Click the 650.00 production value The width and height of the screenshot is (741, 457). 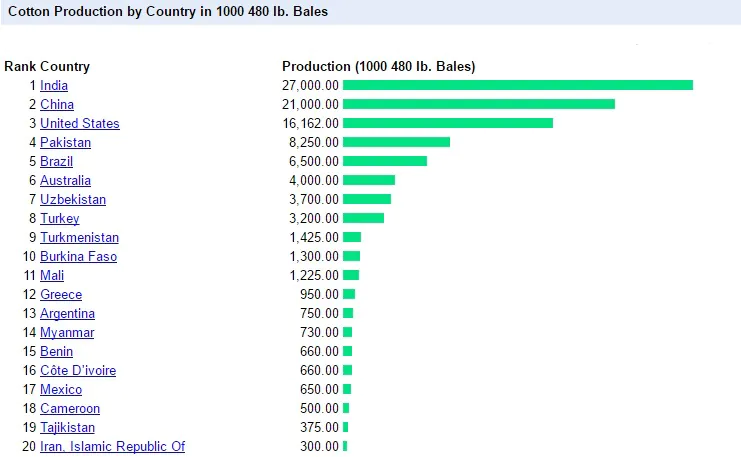(x=319, y=389)
